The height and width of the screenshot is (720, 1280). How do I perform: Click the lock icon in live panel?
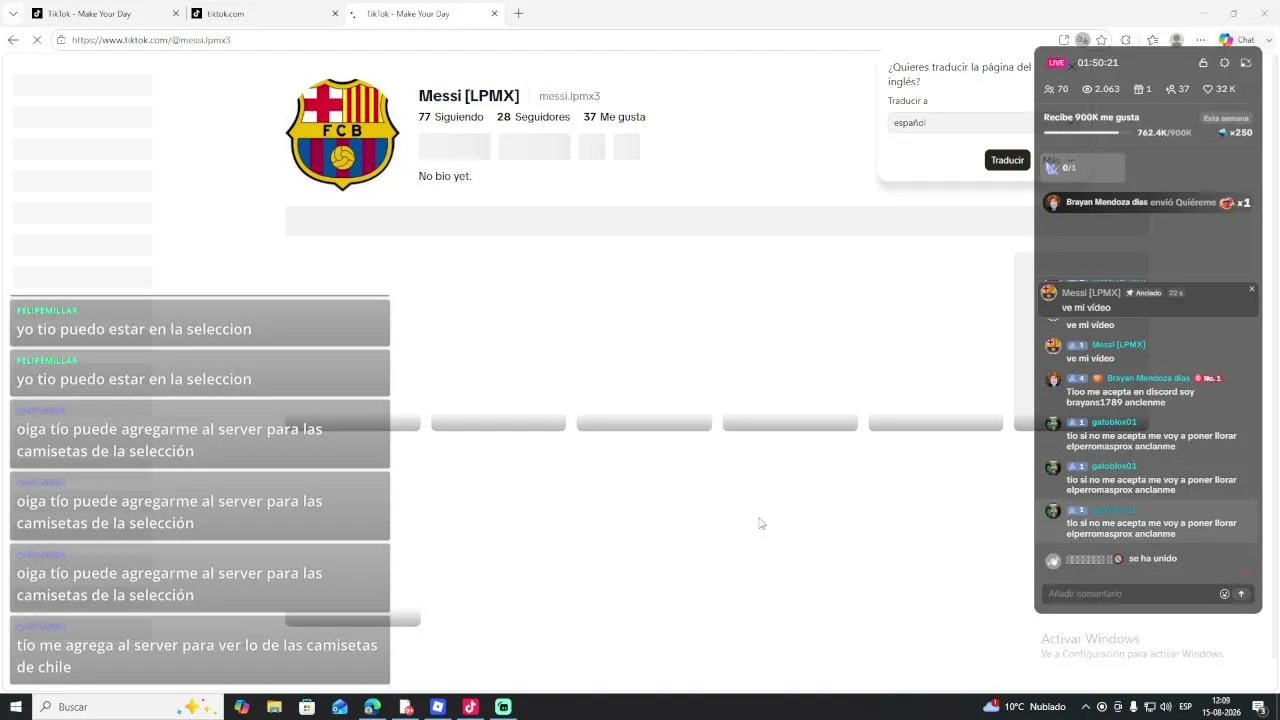tap(1203, 63)
